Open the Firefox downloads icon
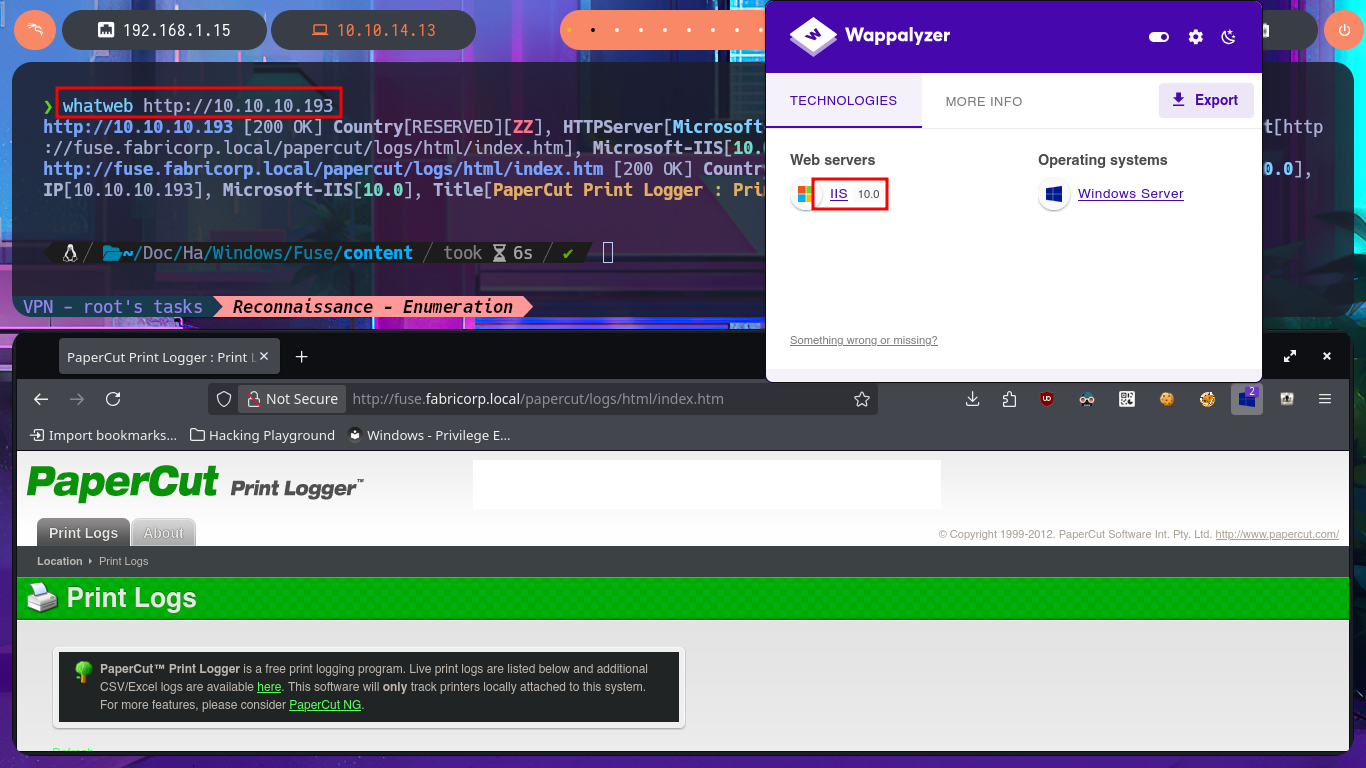The height and width of the screenshot is (768, 1366). (x=972, y=399)
